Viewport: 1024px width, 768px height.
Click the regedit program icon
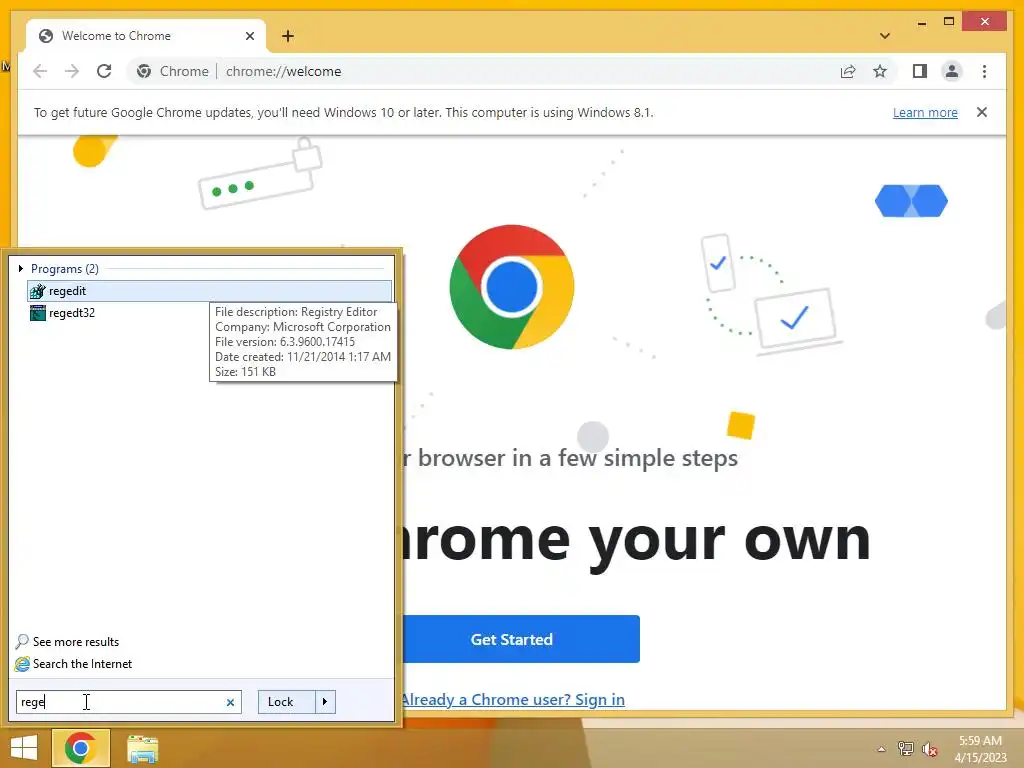pyautogui.click(x=37, y=291)
